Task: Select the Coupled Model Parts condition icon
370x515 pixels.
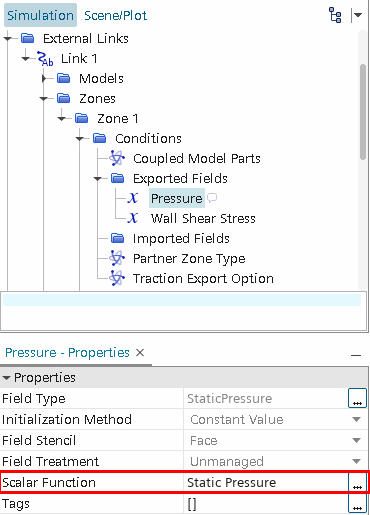Action: (x=117, y=158)
